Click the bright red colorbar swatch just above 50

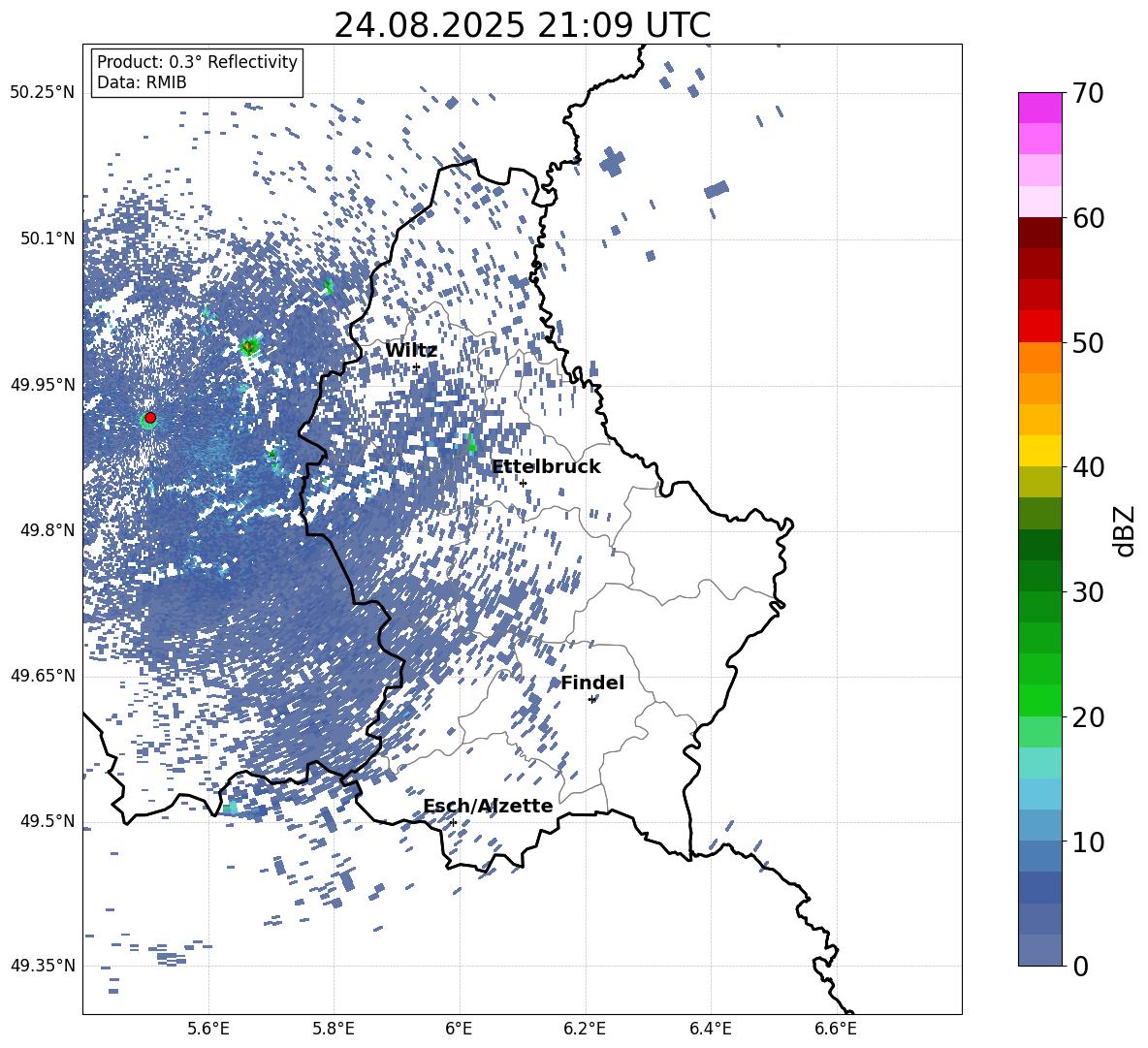[x=1040, y=327]
